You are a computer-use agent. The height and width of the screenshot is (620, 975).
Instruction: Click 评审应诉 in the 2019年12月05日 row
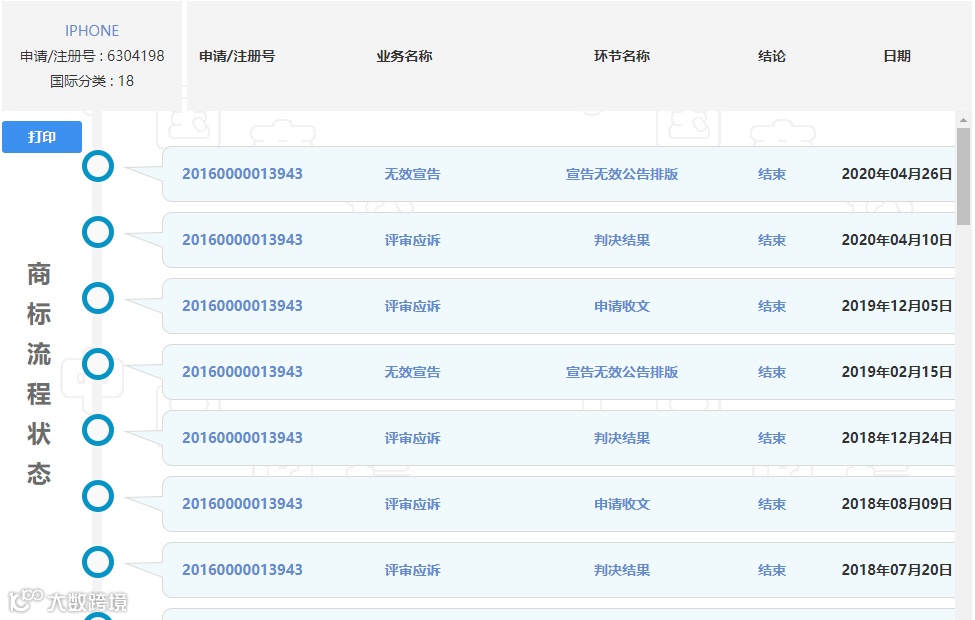point(412,306)
